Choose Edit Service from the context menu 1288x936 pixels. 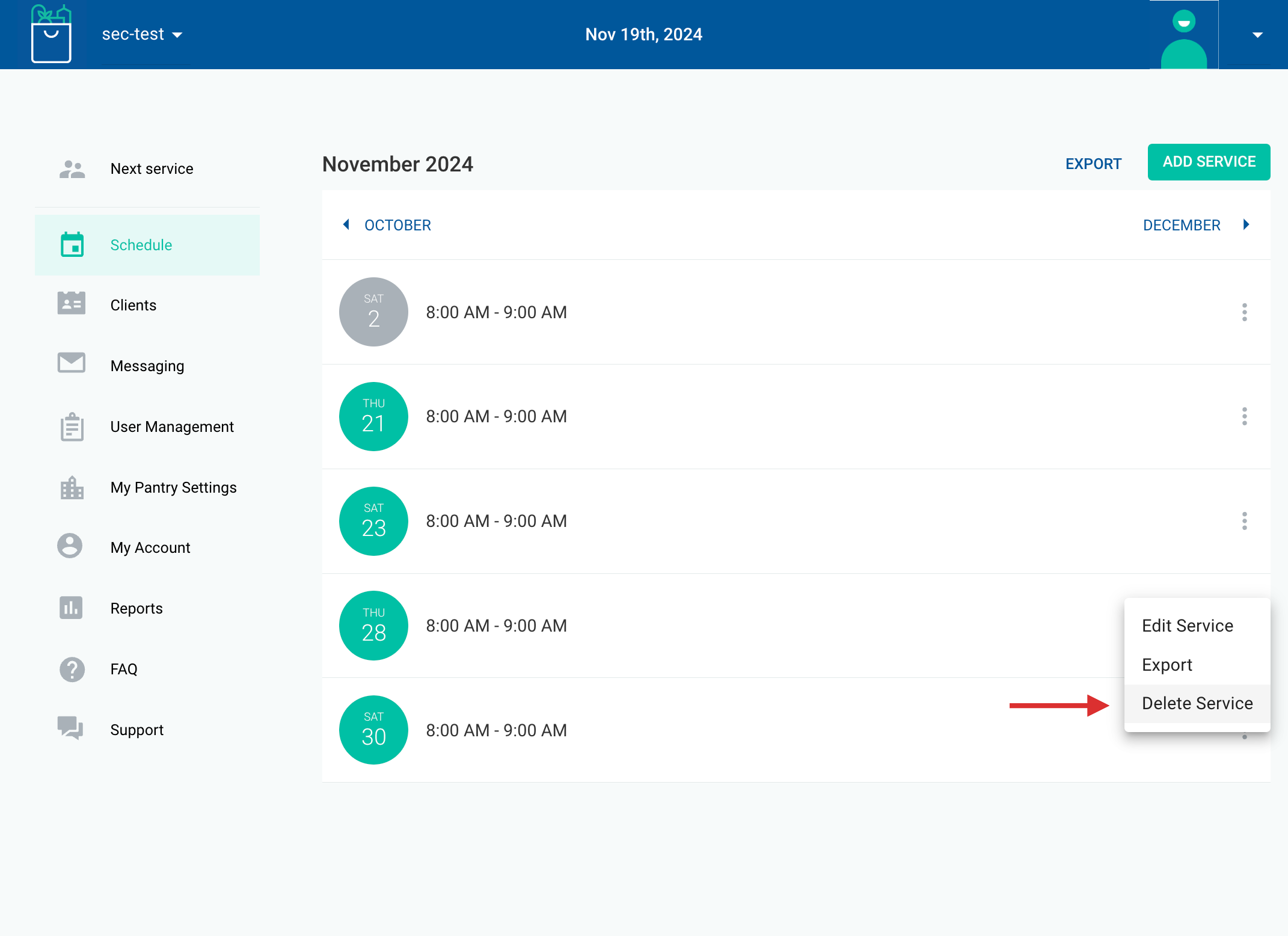click(x=1197, y=626)
